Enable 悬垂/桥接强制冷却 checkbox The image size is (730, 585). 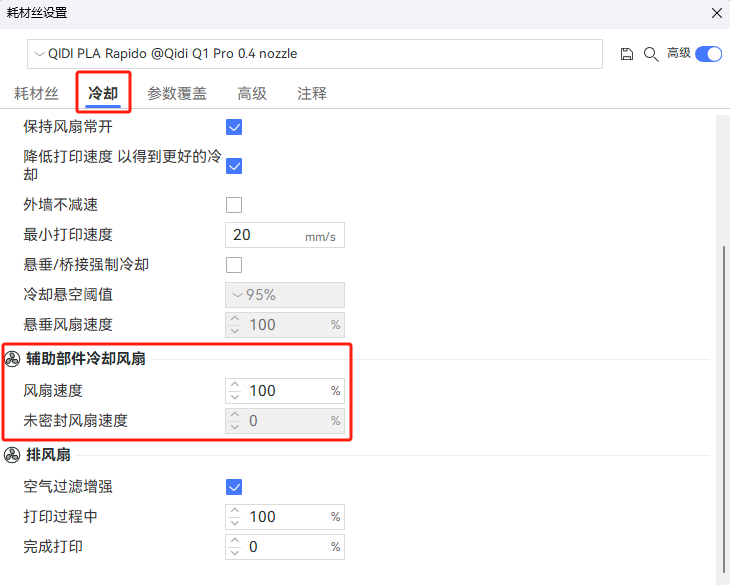pos(235,265)
